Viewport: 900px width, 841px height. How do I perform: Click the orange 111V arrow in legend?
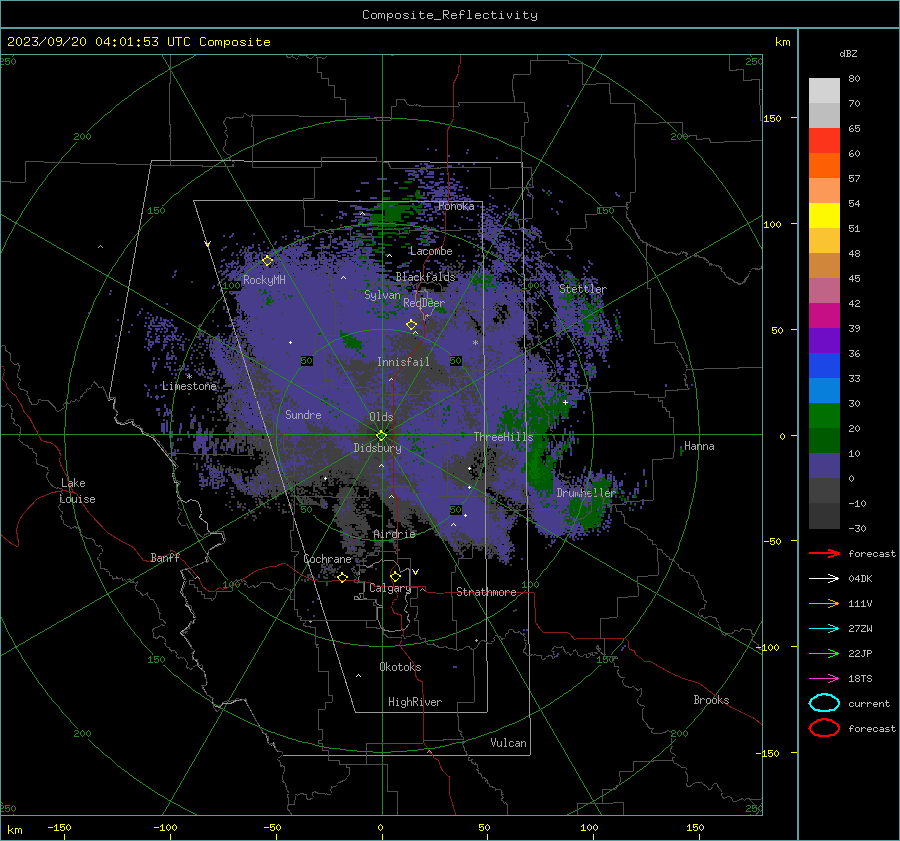coord(824,603)
